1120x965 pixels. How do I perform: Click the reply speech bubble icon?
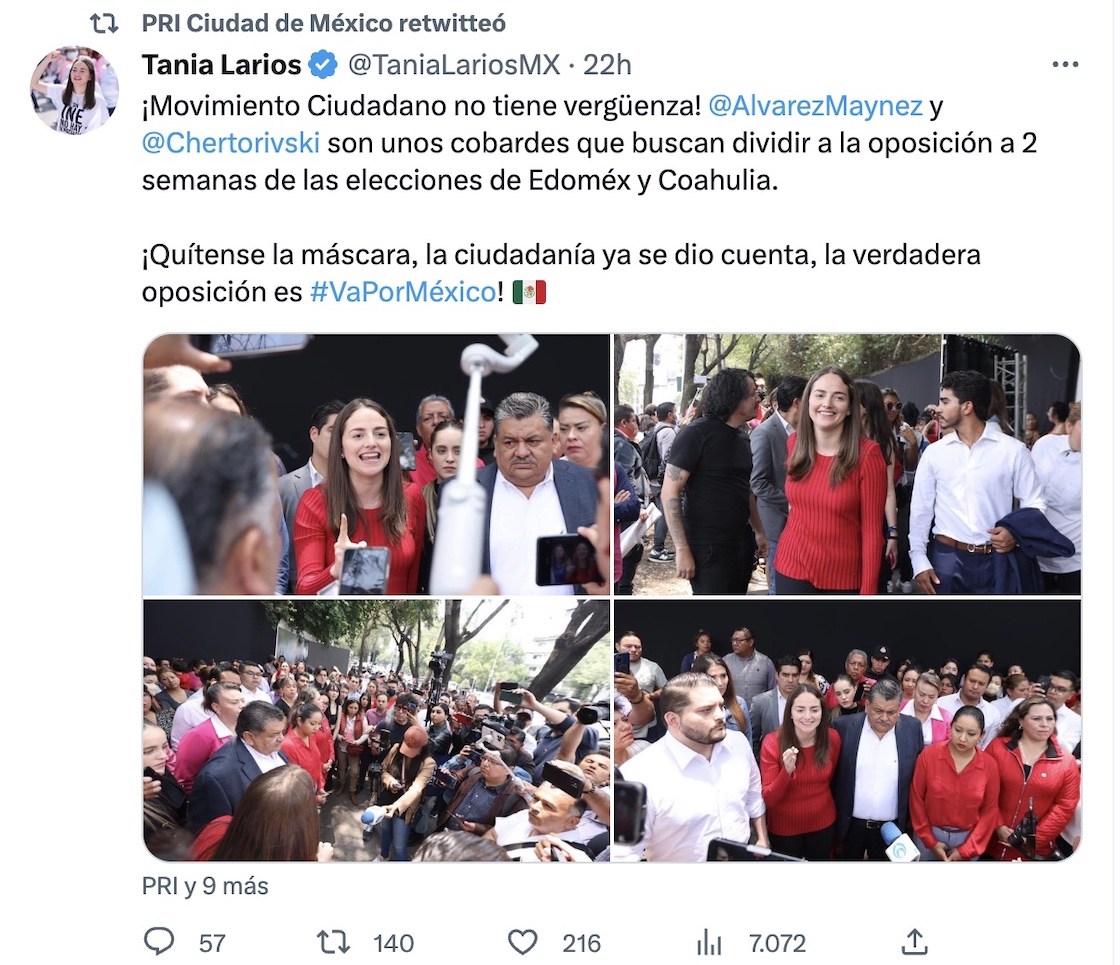tap(159, 941)
